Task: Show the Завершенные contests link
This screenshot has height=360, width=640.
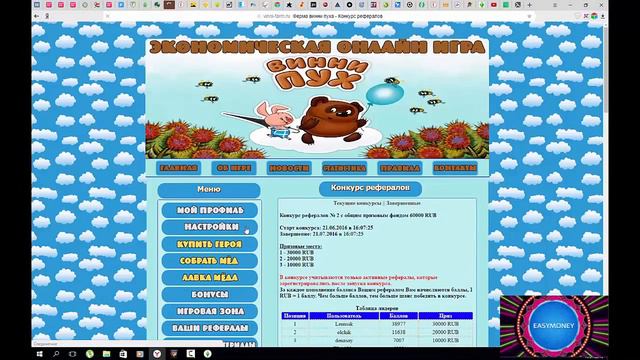Action: tap(403, 203)
